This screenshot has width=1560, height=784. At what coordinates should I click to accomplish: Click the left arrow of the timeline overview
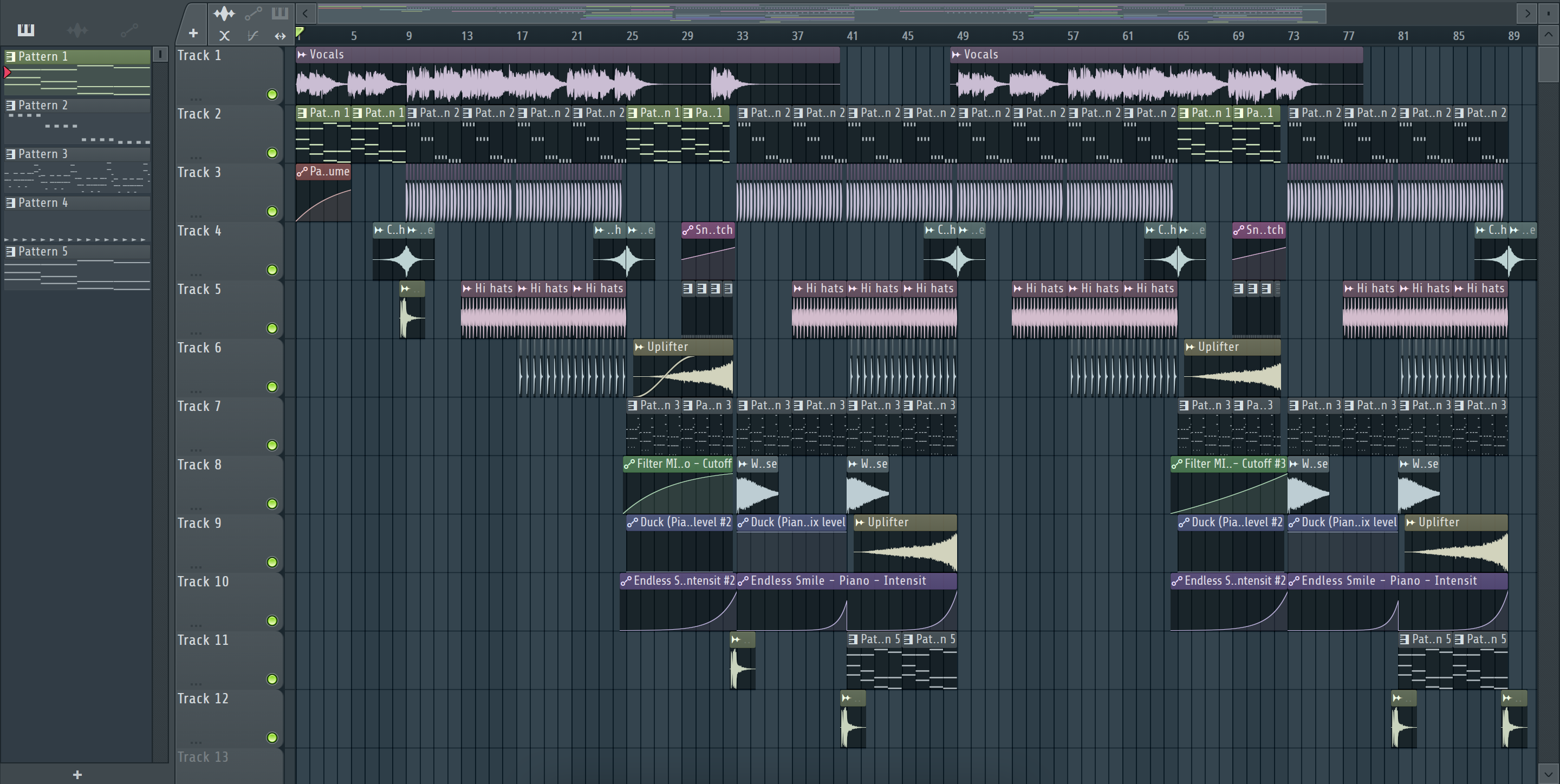click(306, 12)
